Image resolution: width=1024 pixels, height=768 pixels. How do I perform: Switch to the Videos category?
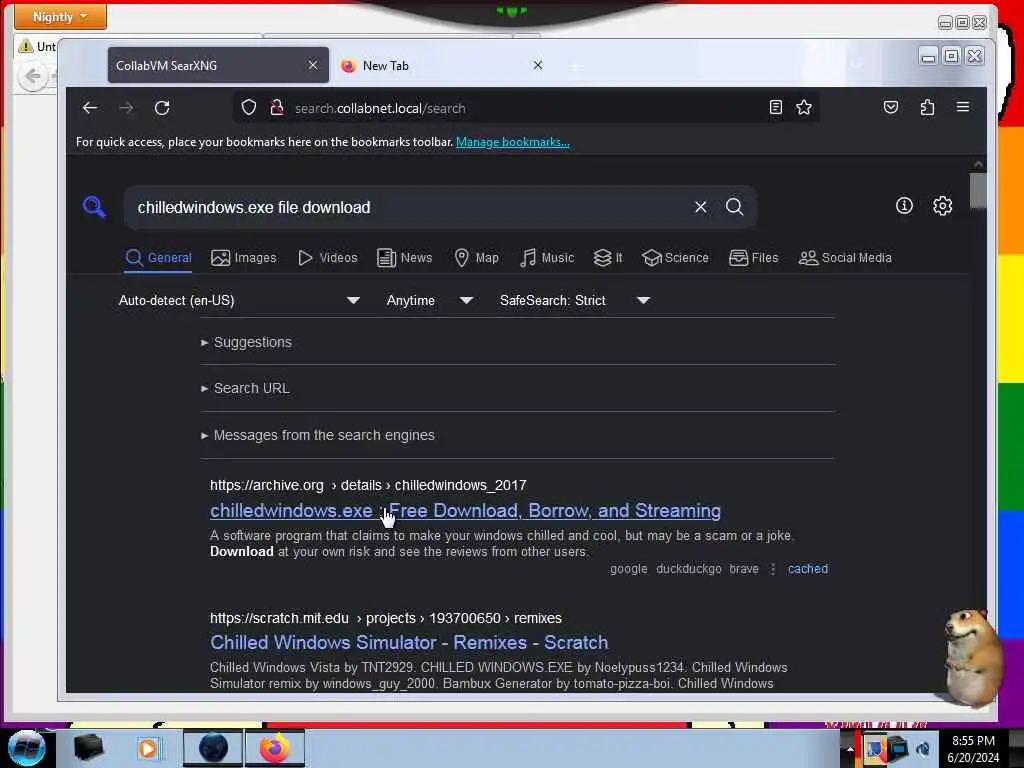[327, 258]
